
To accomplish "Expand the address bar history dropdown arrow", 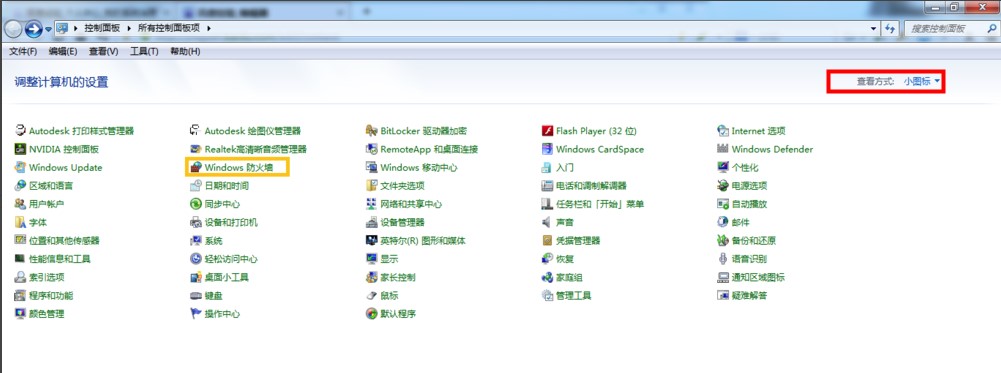I will pos(874,29).
